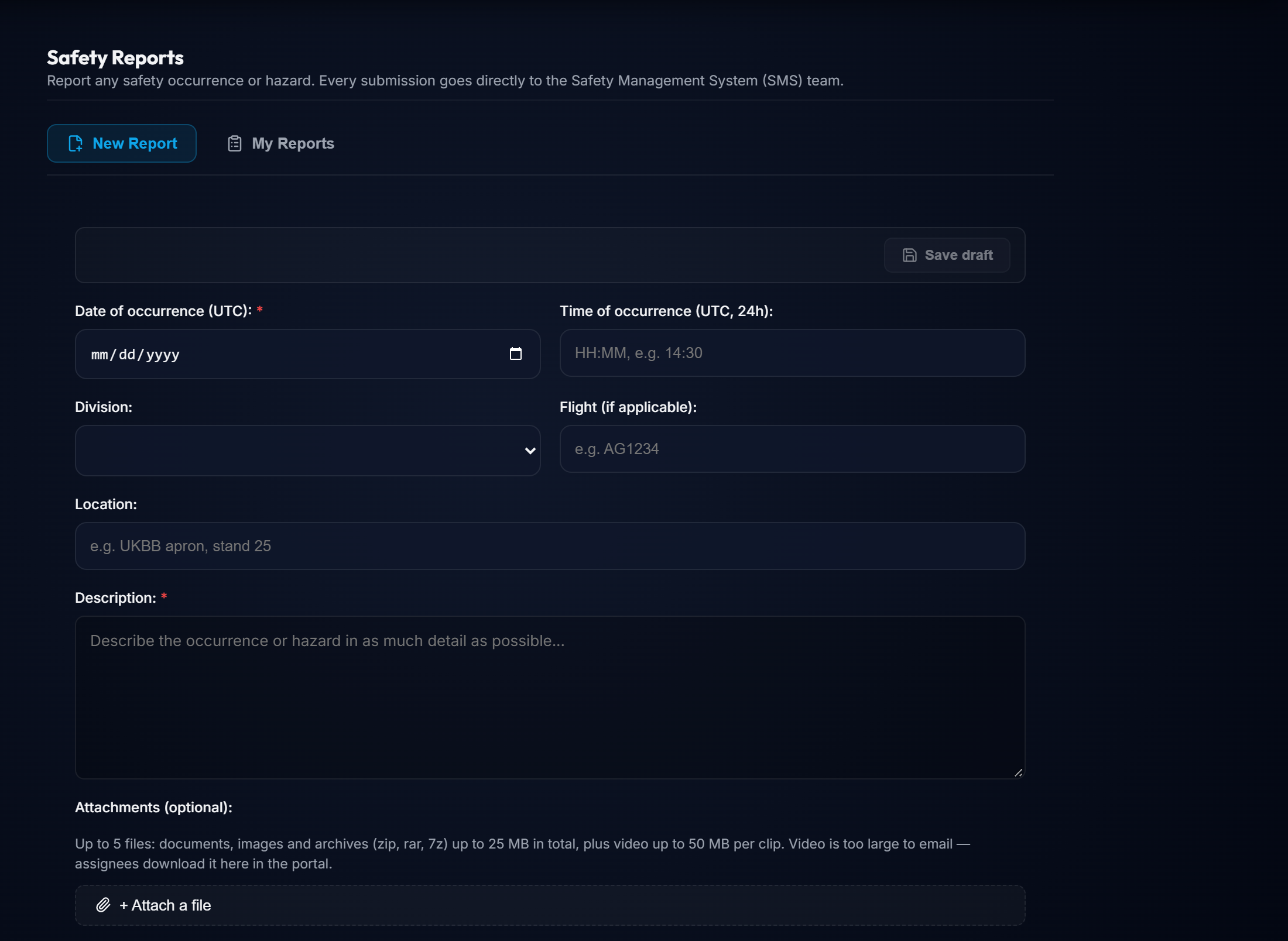This screenshot has width=1288, height=941.
Task: Switch to My Reports tab
Action: (x=280, y=143)
